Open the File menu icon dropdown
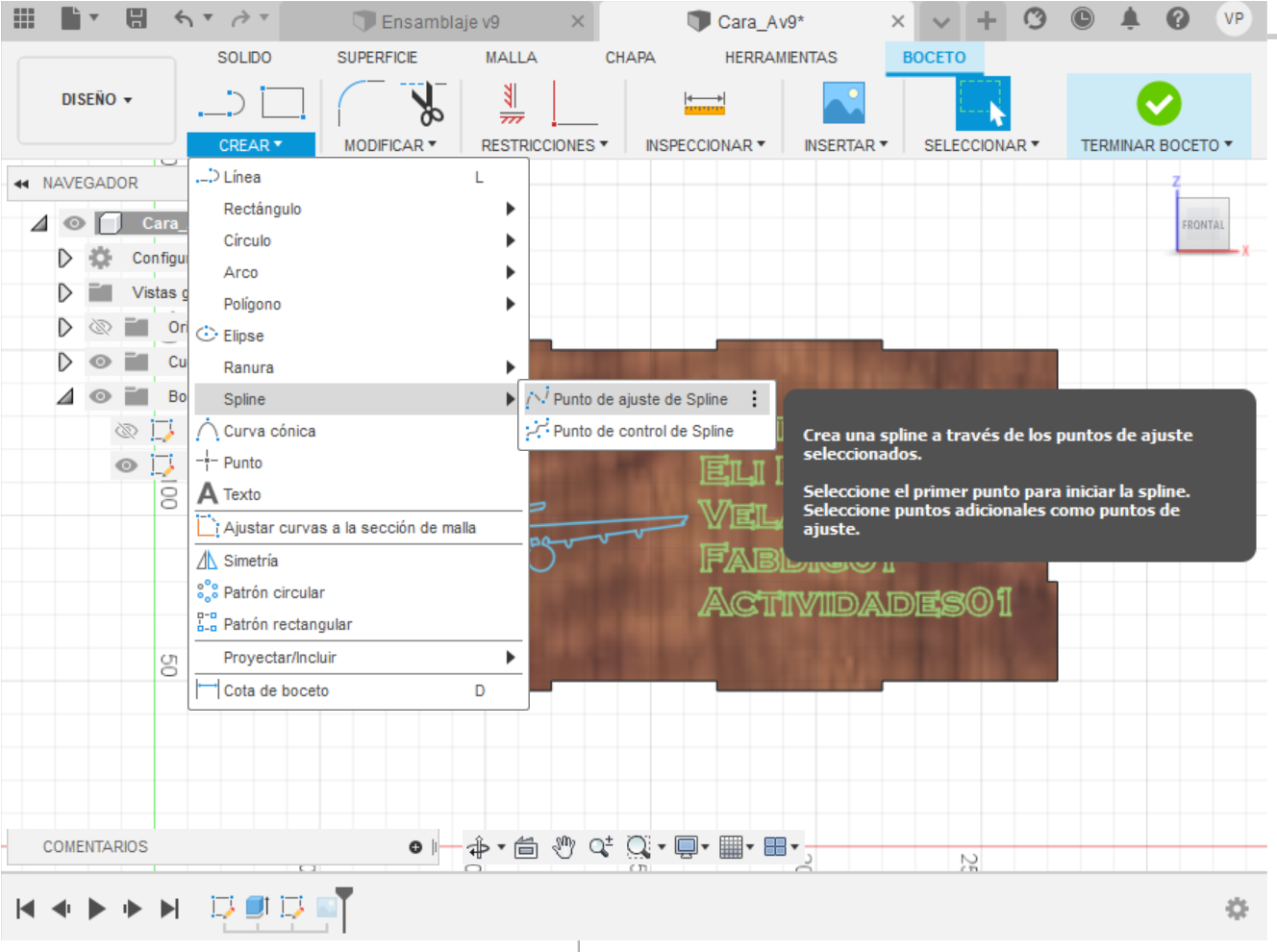Image resolution: width=1277 pixels, height=952 pixels. coord(79,18)
